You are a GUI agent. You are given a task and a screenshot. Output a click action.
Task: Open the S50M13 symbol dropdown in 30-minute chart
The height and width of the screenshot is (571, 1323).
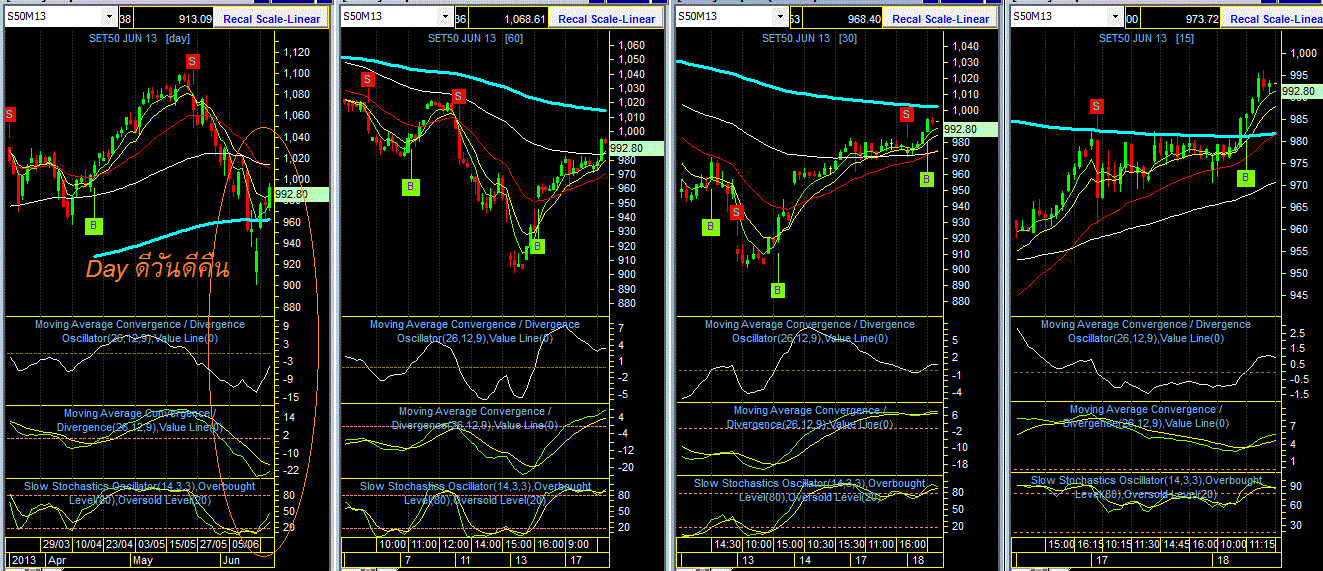point(780,17)
